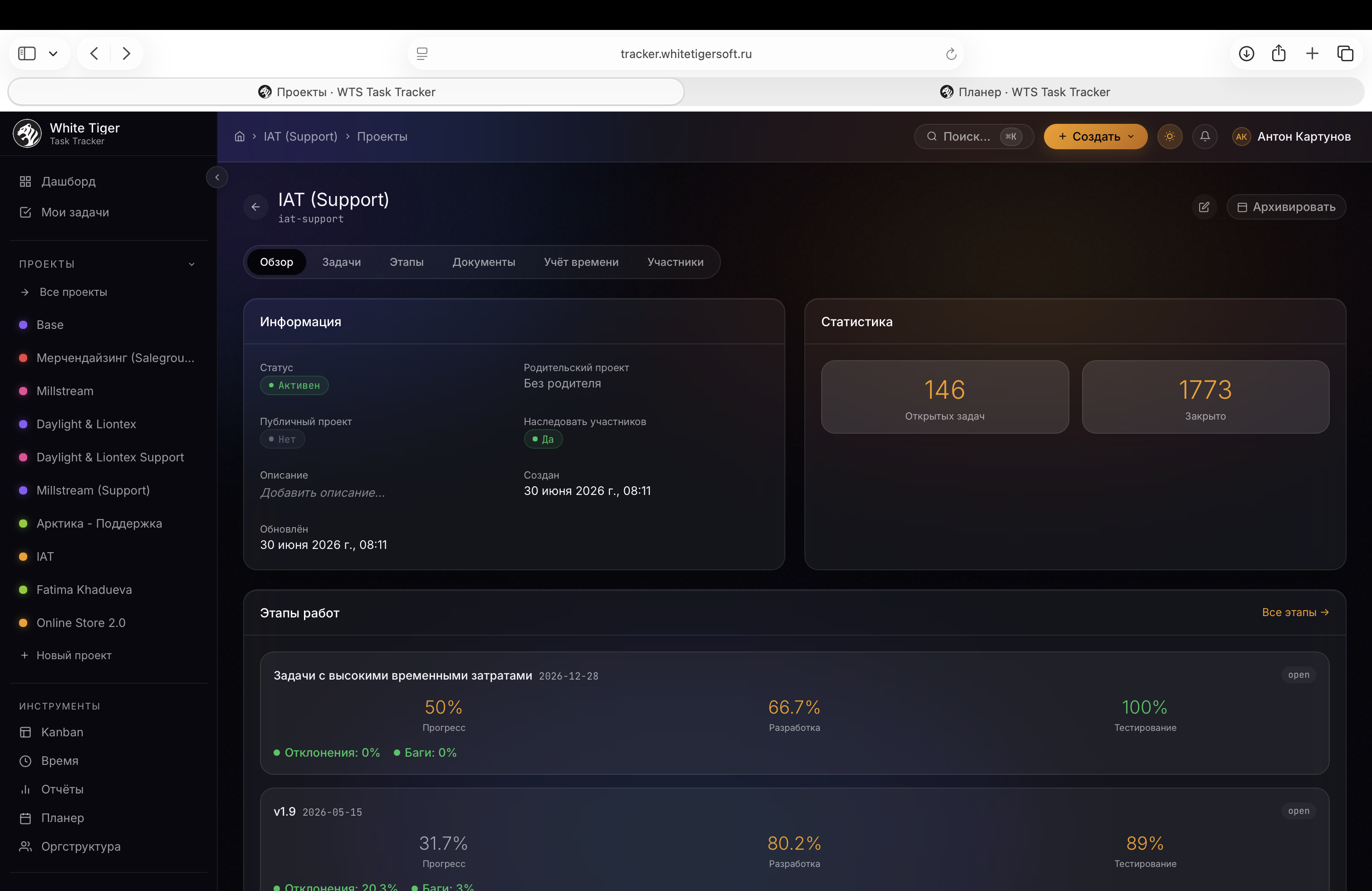Viewport: 1372px width, 891px height.
Task: Open the Создать dropdown button
Action: 1095,137
